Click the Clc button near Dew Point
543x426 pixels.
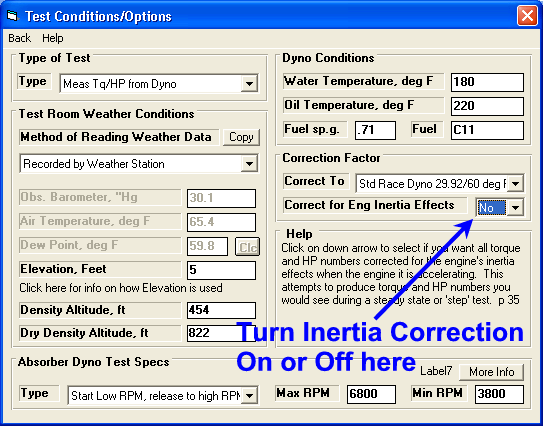point(248,247)
